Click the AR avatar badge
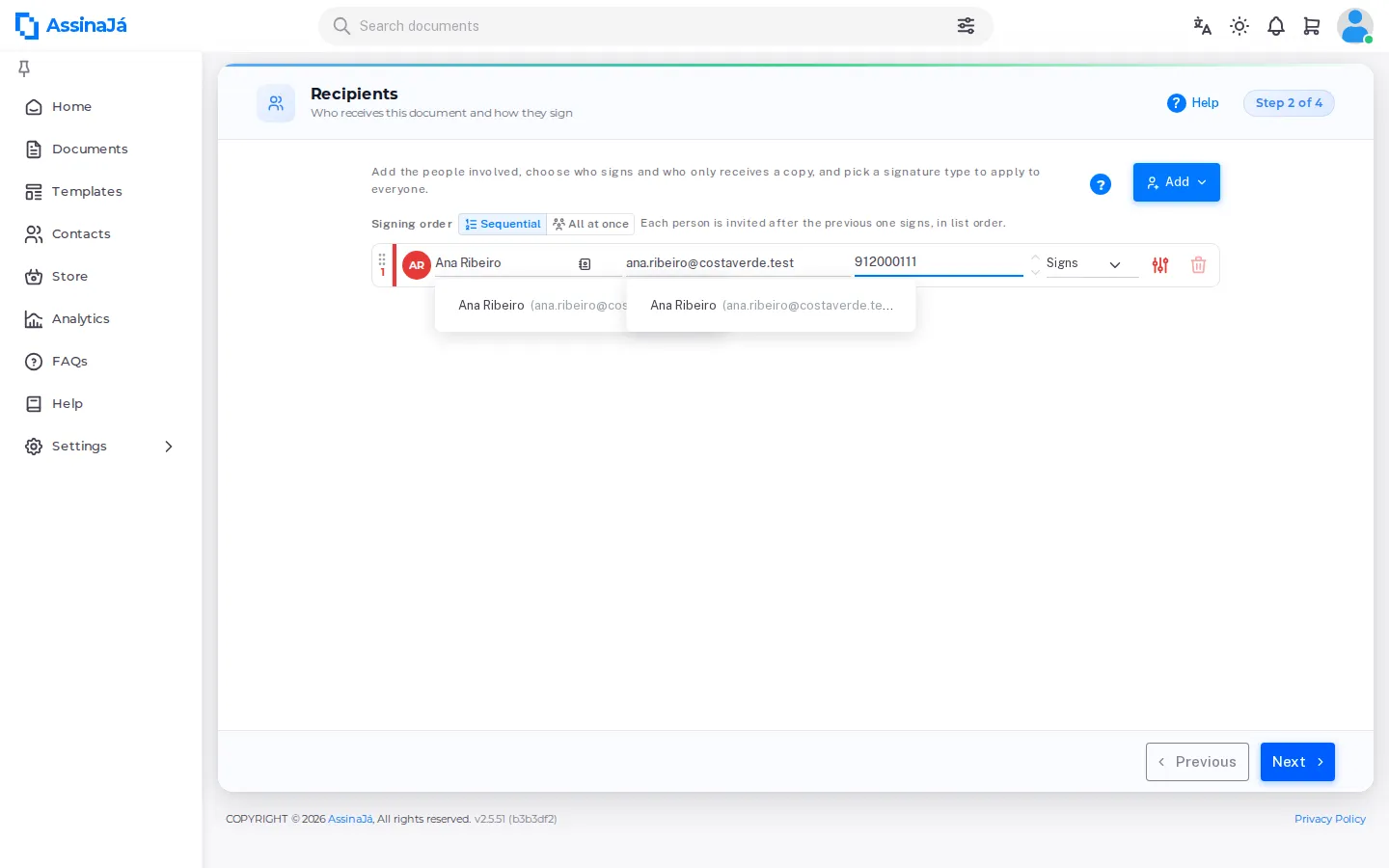1389x868 pixels. point(417,265)
